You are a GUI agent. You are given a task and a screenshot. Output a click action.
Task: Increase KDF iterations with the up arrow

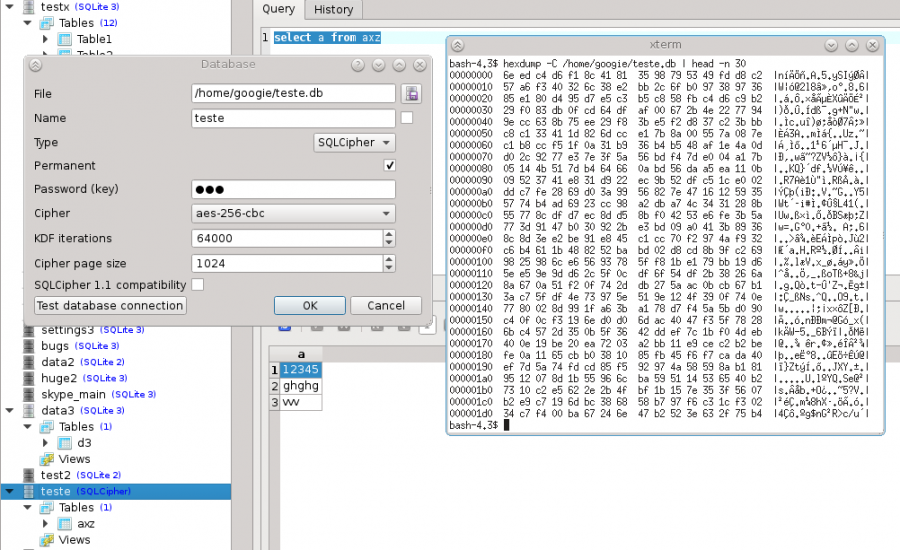388,234
